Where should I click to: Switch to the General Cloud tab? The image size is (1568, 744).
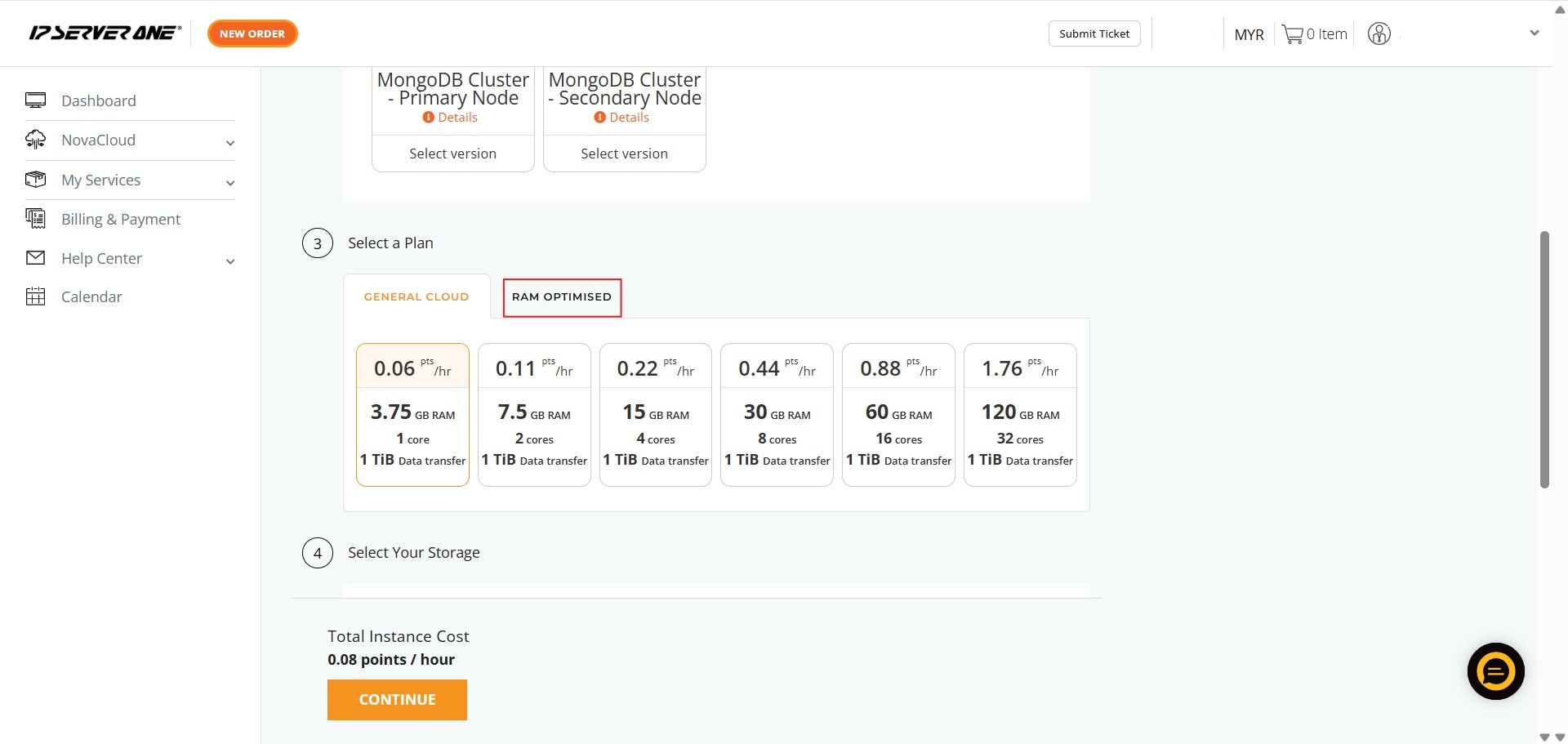[416, 297]
